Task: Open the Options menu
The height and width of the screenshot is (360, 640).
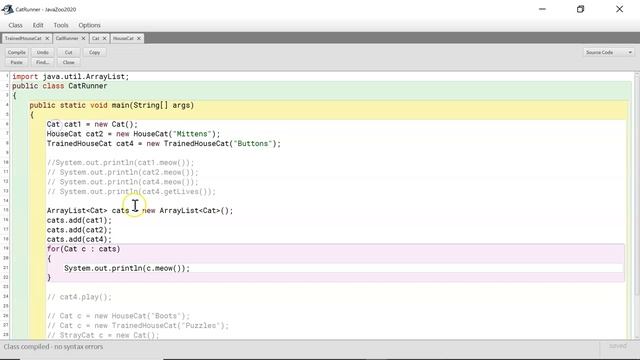Action: pyautogui.click(x=89, y=25)
